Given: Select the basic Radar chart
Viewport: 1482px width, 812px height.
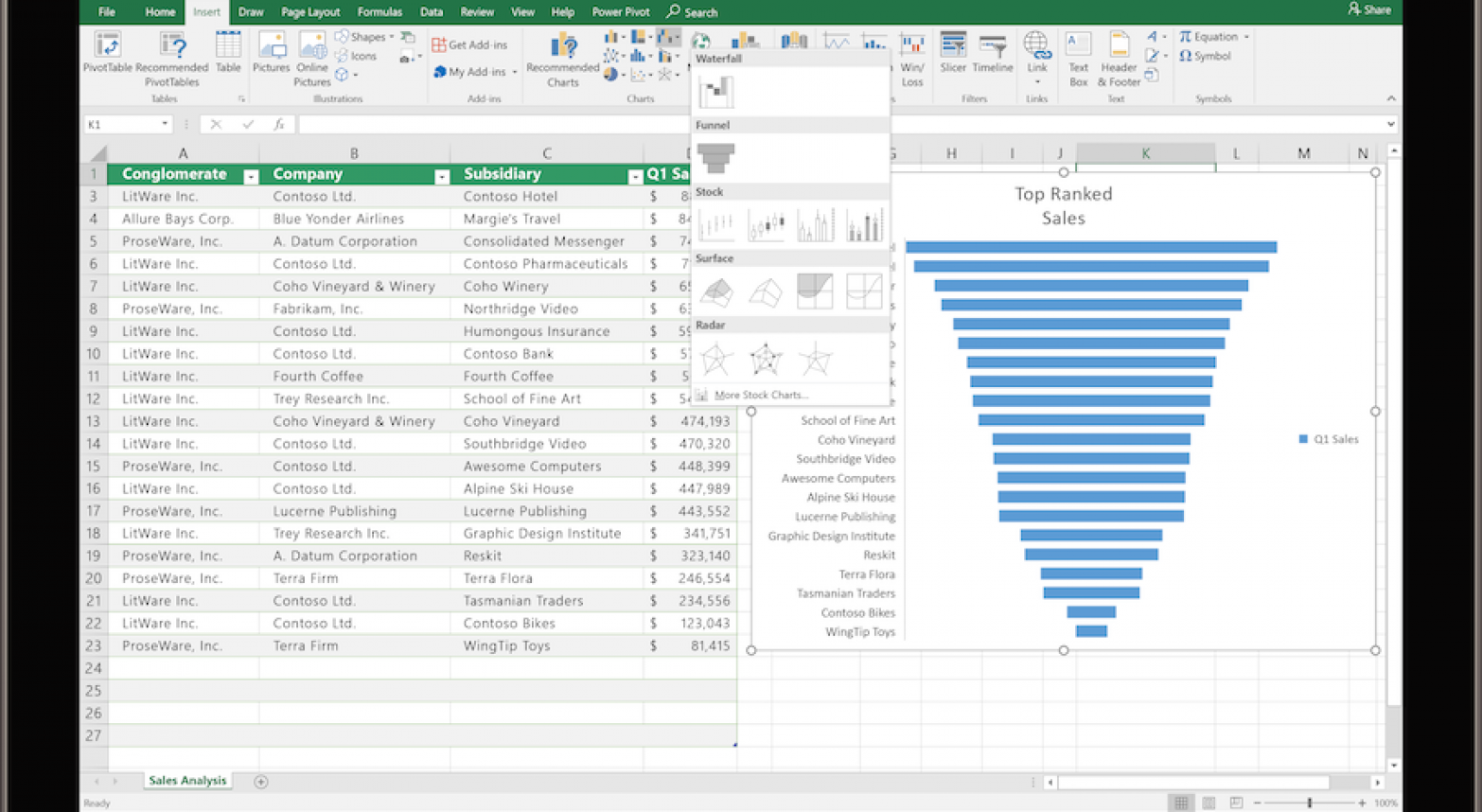Looking at the screenshot, I should (x=716, y=359).
